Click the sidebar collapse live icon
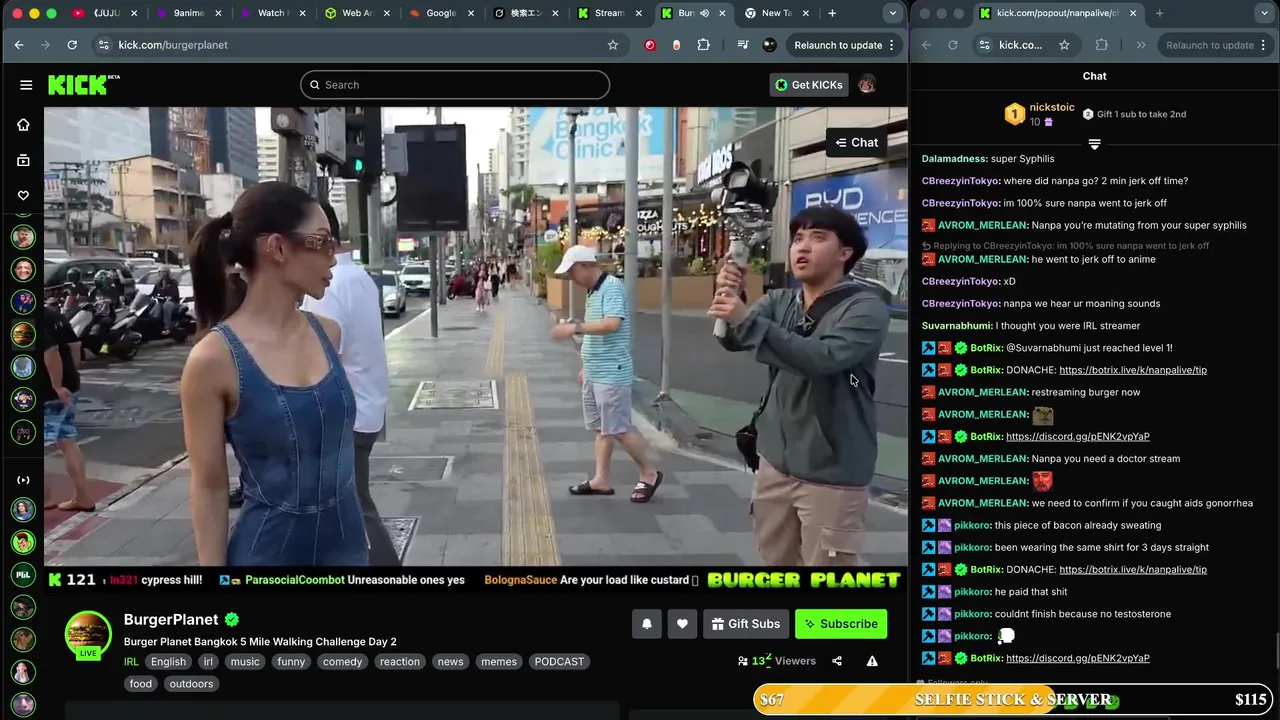1280x720 pixels. 23,480
